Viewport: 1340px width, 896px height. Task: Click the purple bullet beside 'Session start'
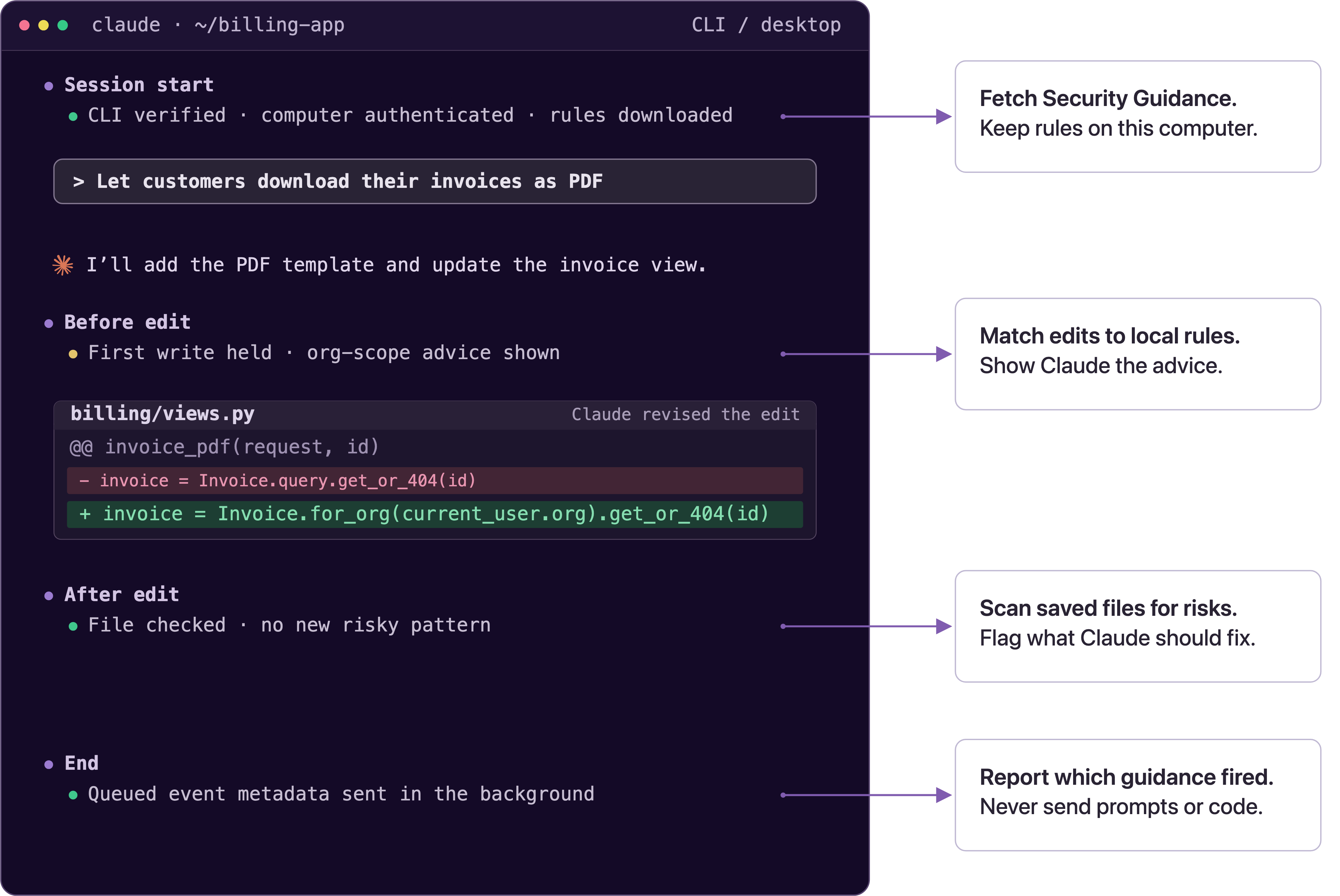pos(49,86)
